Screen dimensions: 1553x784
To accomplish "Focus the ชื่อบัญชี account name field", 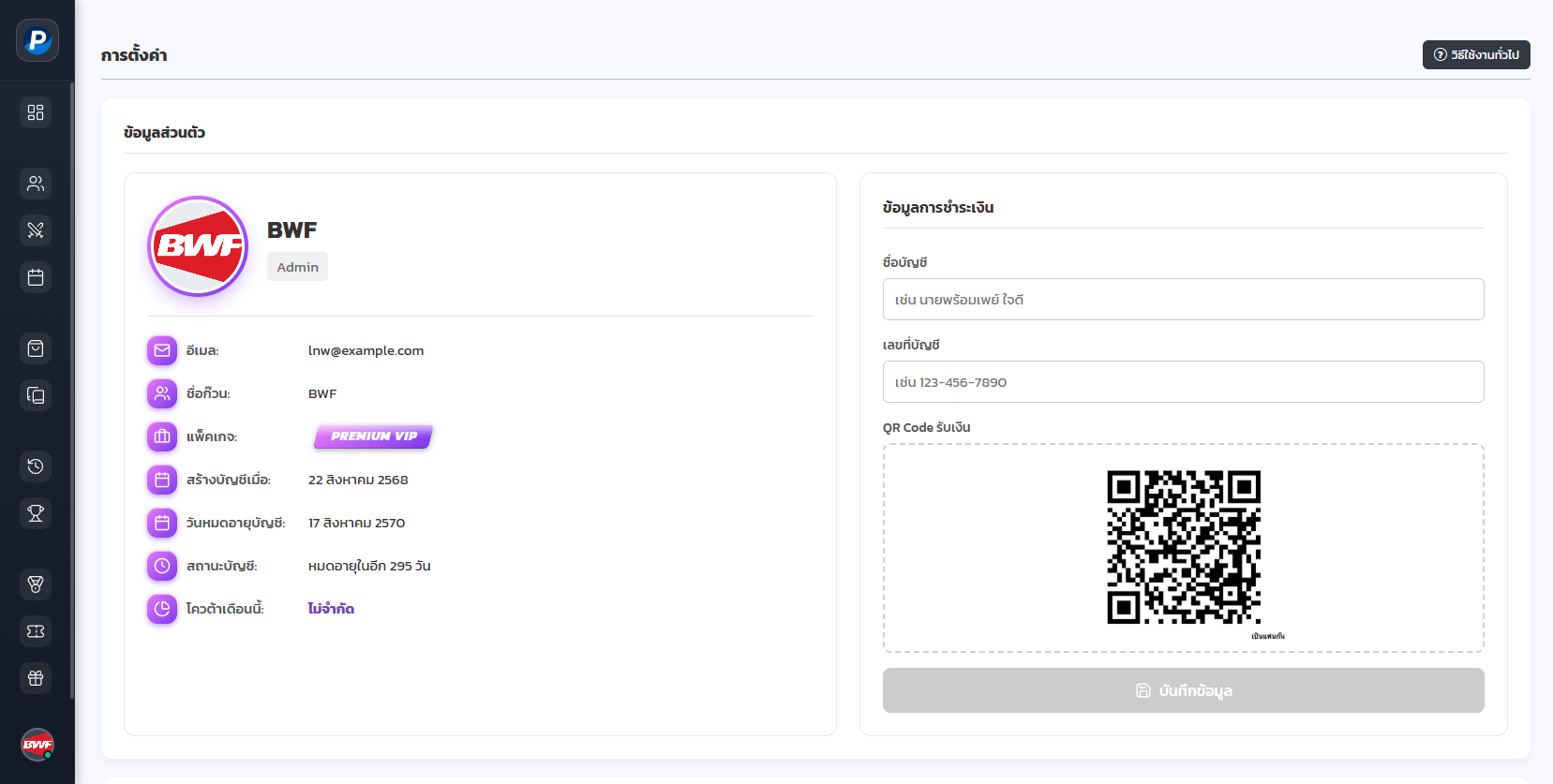I will 1183,300.
